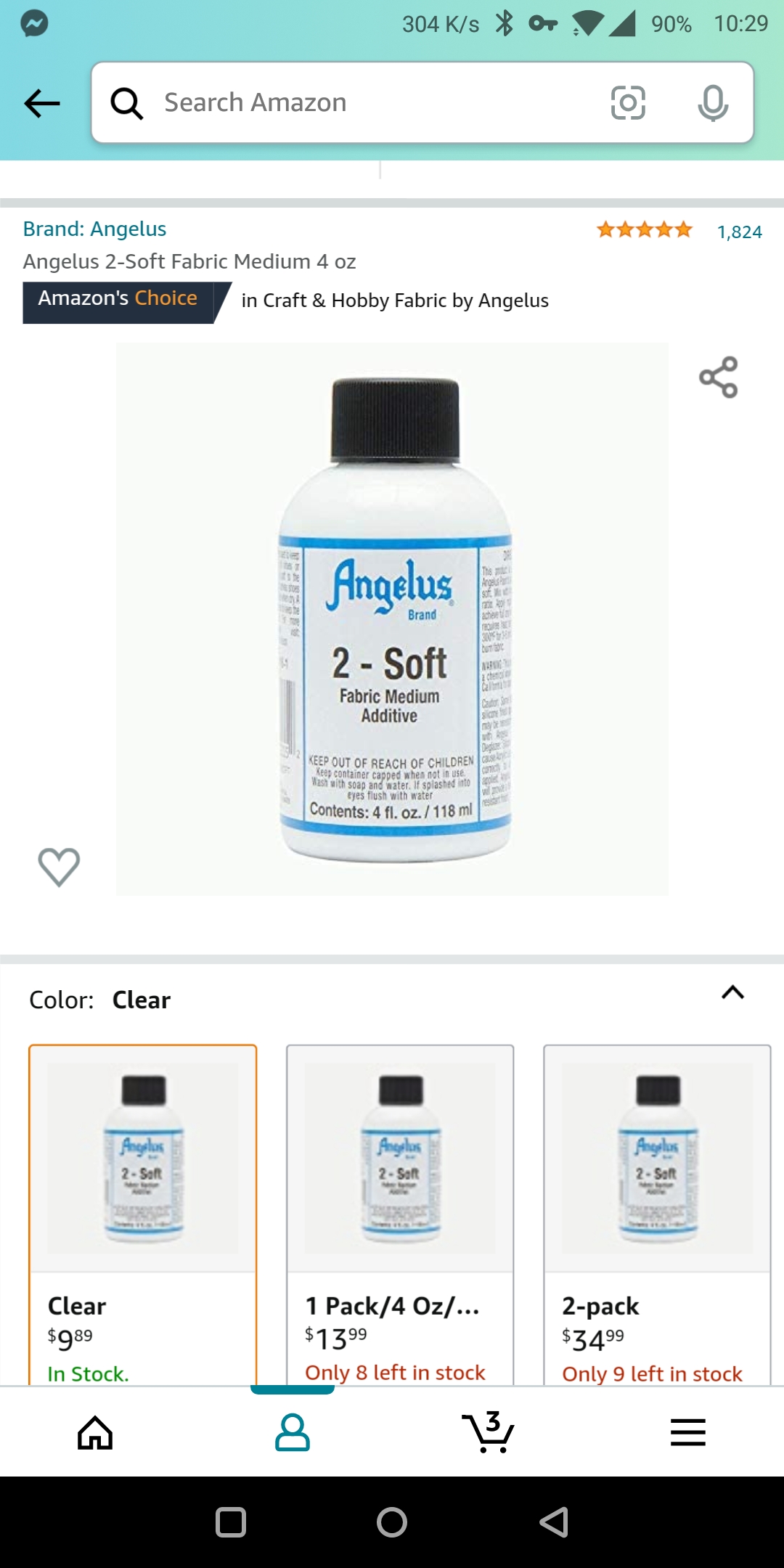Tap Android recent apps square button
The height and width of the screenshot is (1568, 784).
[231, 1522]
